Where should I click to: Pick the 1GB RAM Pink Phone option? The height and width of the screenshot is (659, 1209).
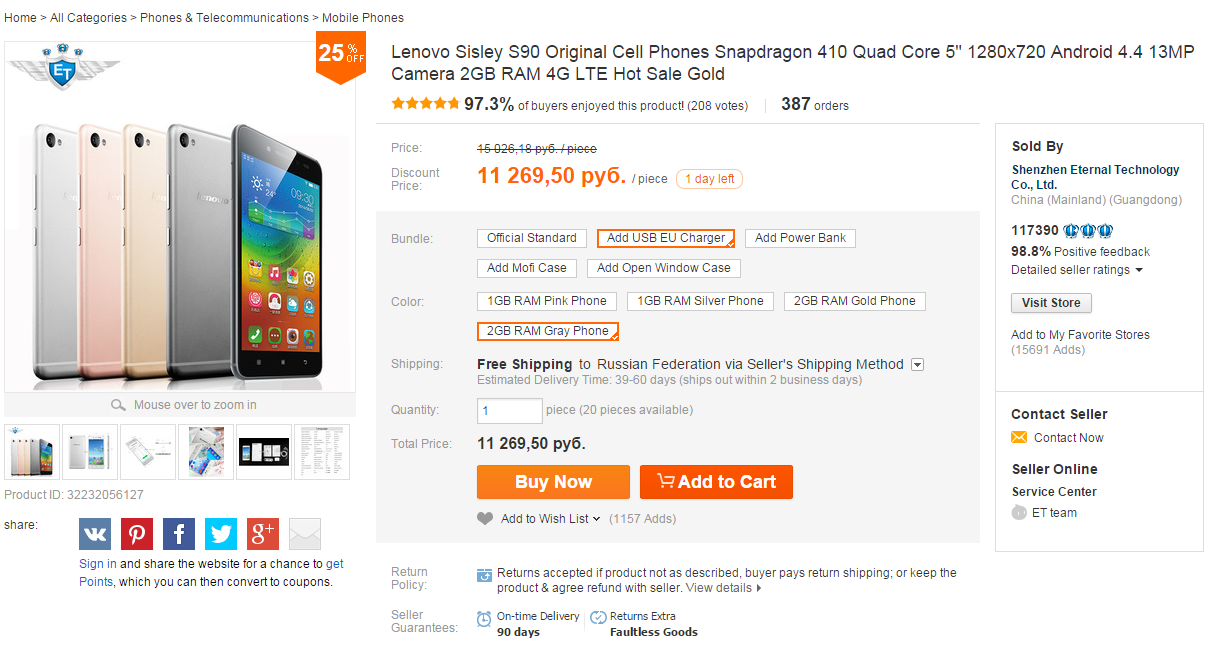(x=547, y=301)
